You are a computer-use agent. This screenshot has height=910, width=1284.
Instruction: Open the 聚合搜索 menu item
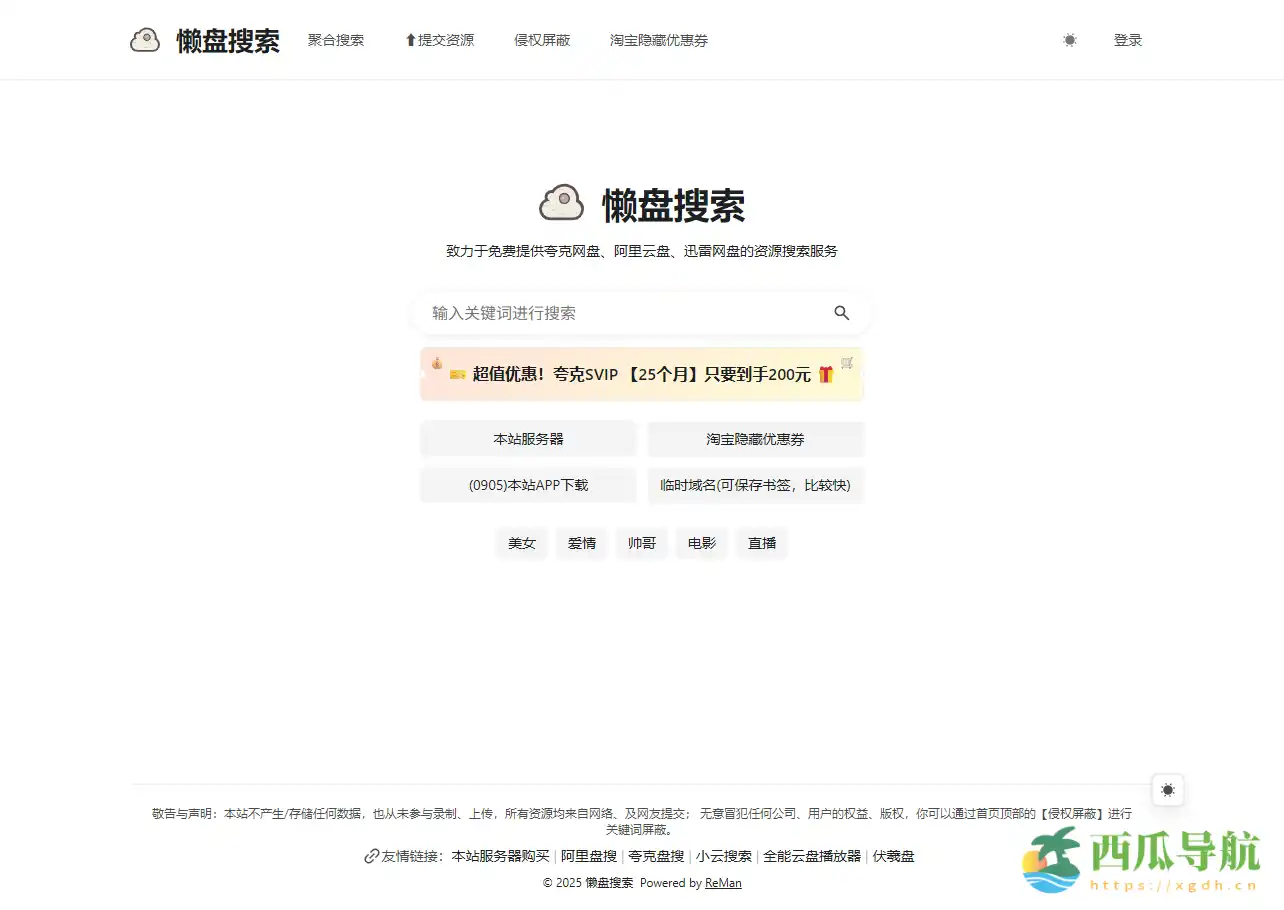click(x=335, y=40)
